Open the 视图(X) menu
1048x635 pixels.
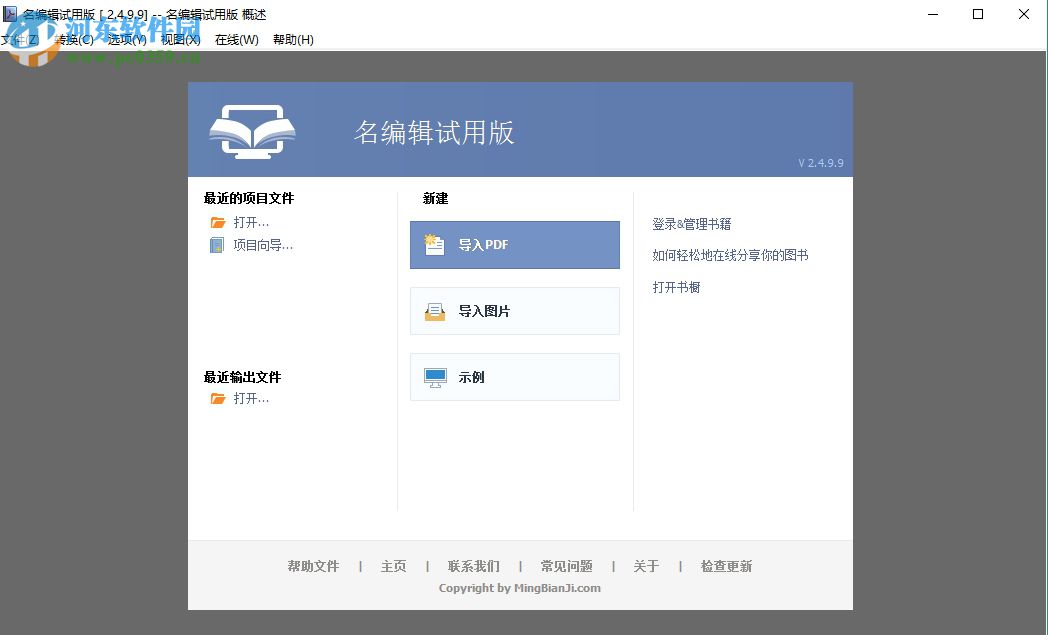point(178,39)
